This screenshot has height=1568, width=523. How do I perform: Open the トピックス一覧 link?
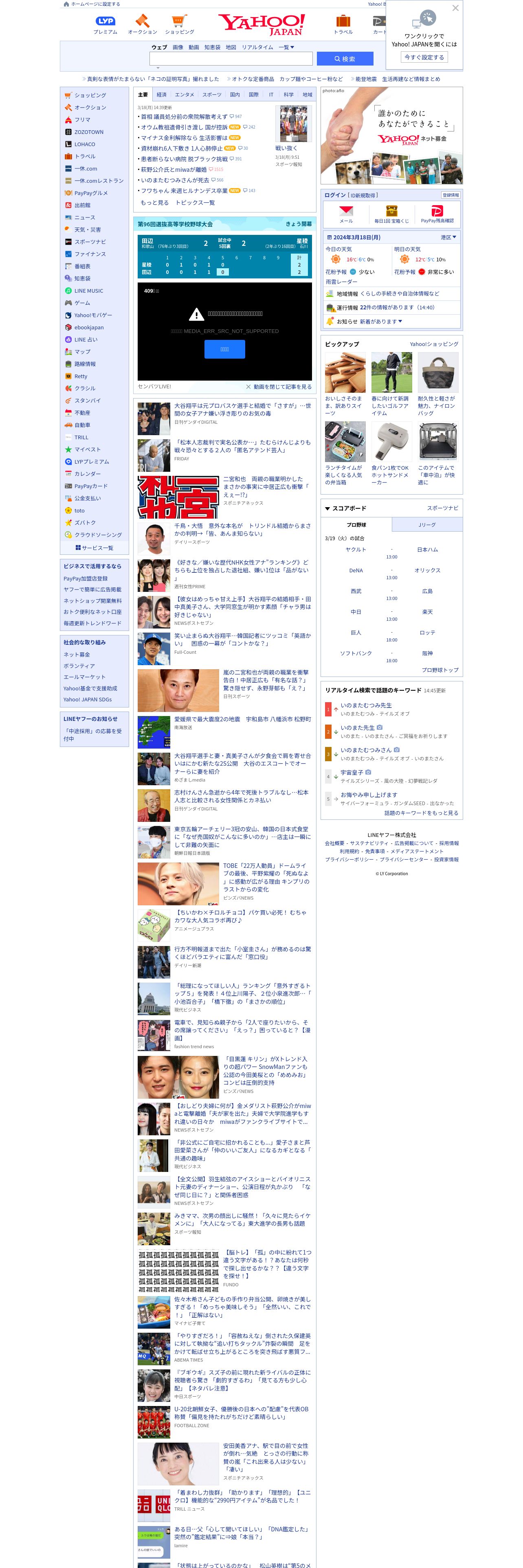point(195,203)
